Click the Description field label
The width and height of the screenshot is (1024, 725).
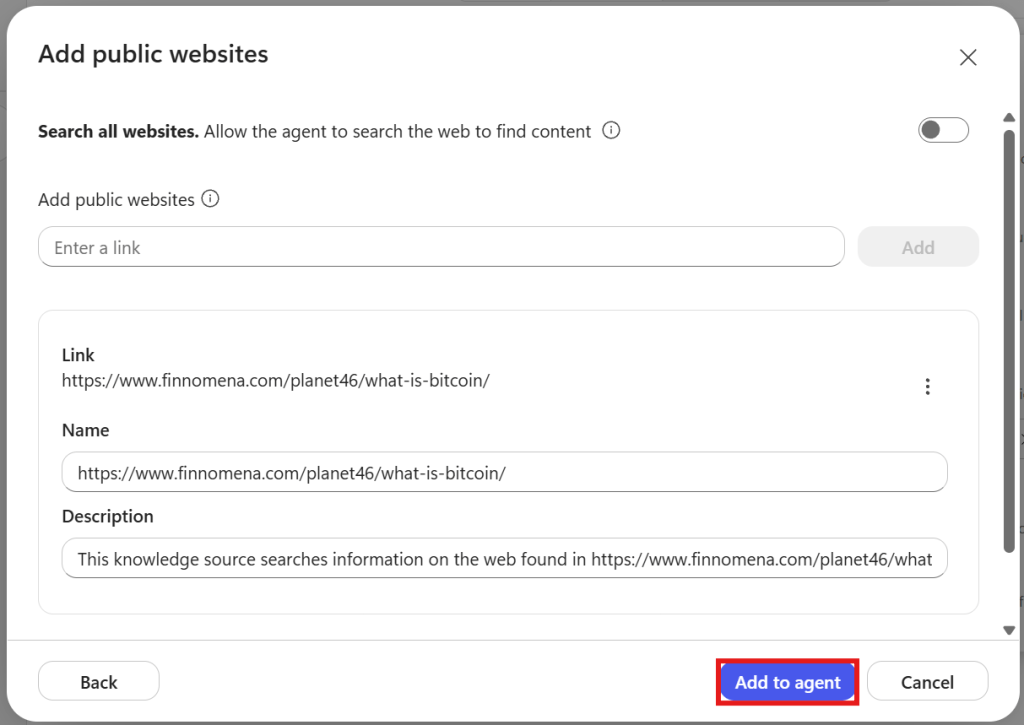click(108, 517)
